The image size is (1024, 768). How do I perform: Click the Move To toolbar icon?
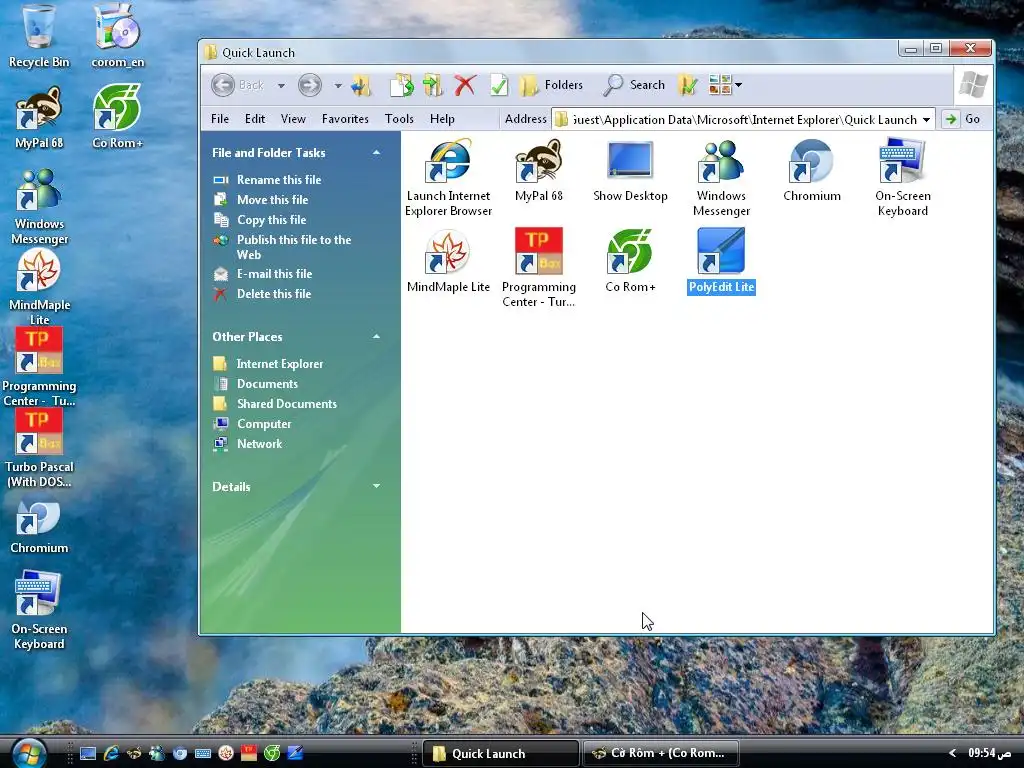(433, 85)
